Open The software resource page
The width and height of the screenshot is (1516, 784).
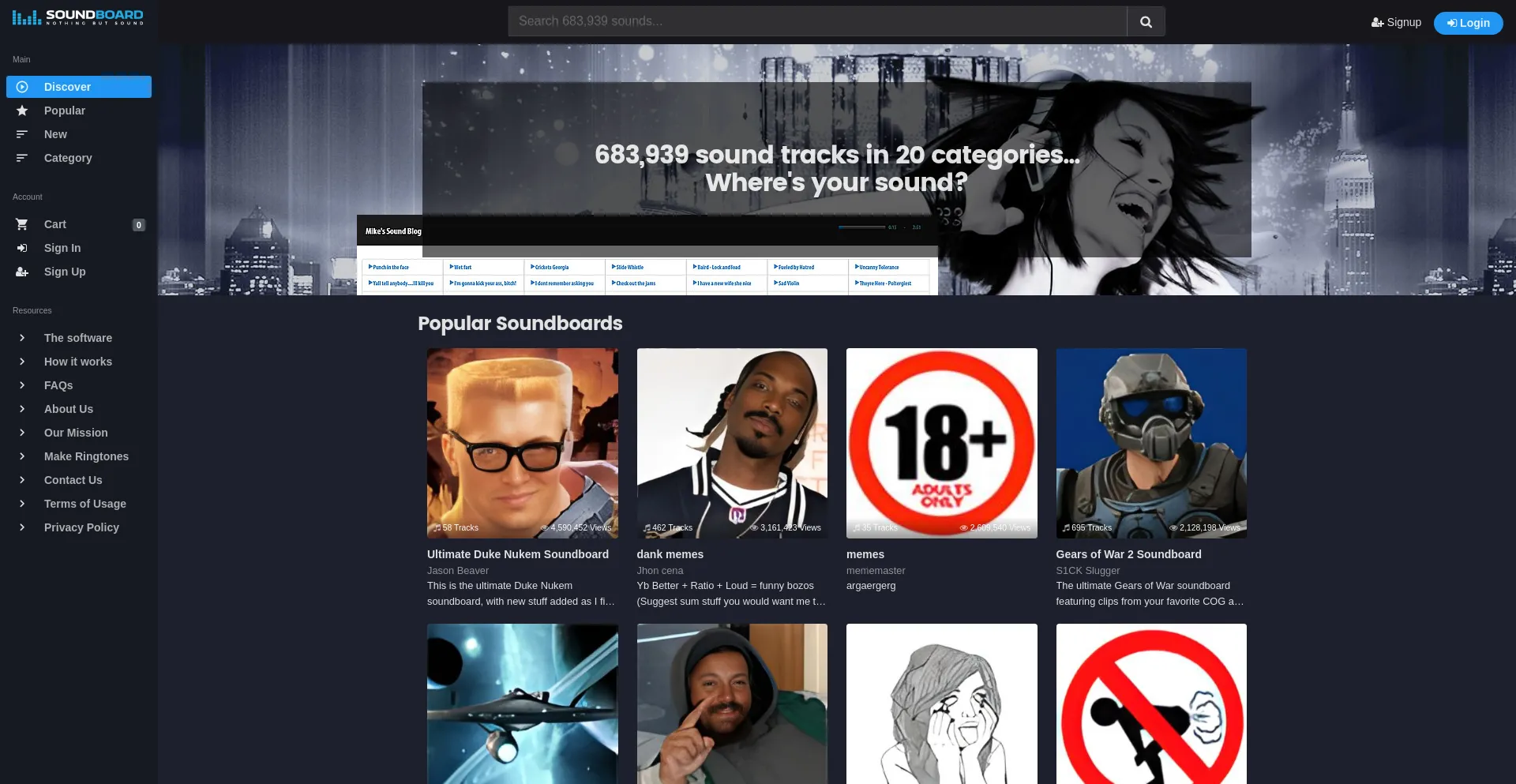pos(79,338)
